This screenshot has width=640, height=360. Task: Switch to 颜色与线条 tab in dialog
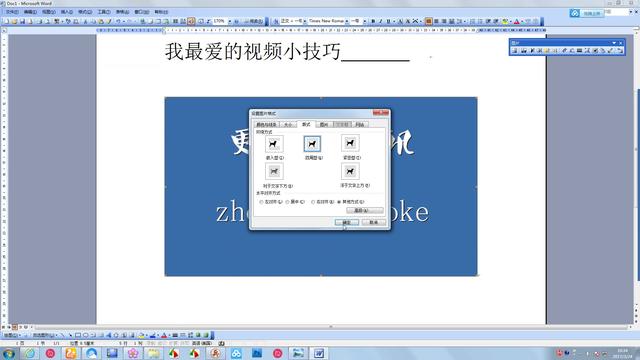point(266,124)
